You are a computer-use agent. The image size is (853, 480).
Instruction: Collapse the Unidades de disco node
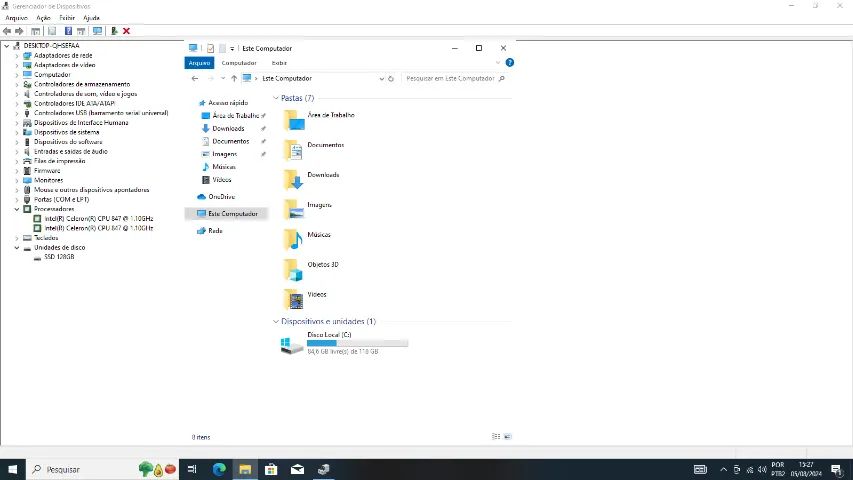pos(17,248)
